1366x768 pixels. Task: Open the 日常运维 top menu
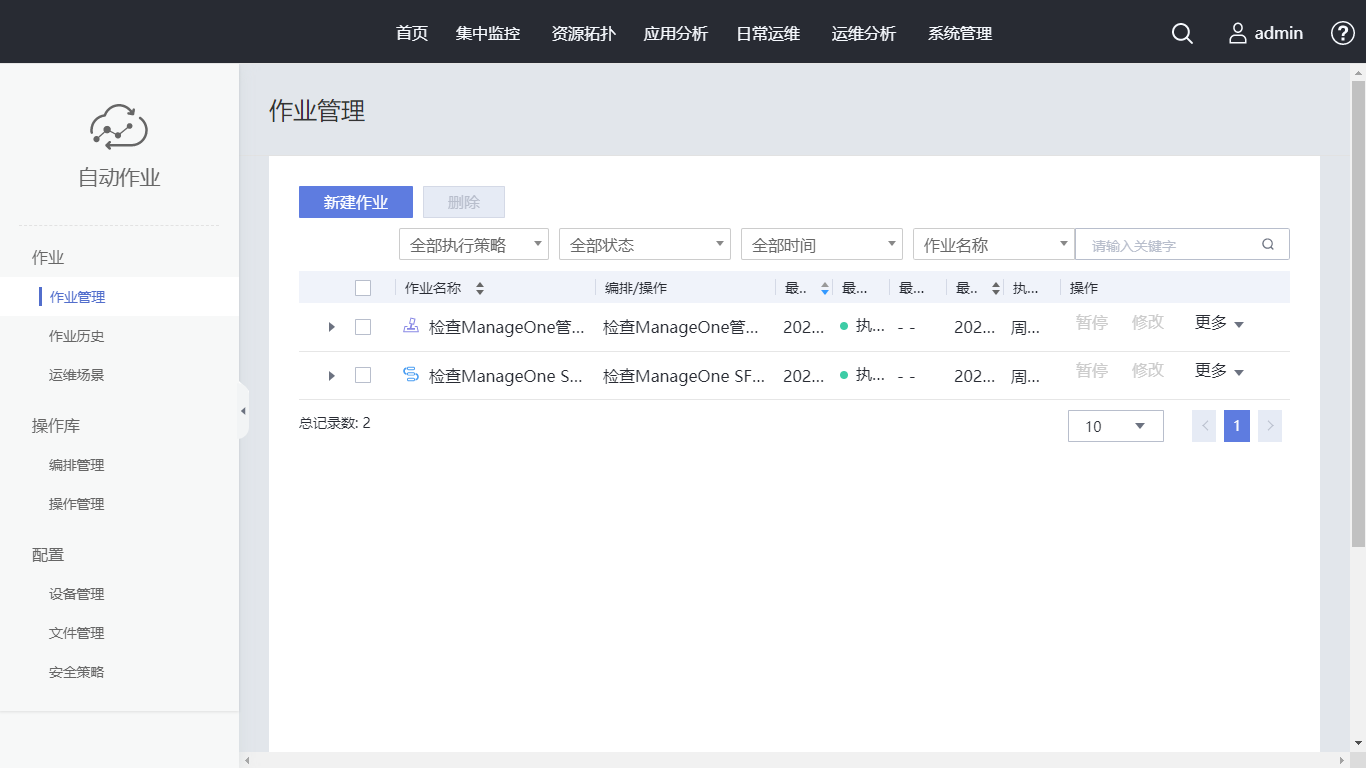point(768,33)
